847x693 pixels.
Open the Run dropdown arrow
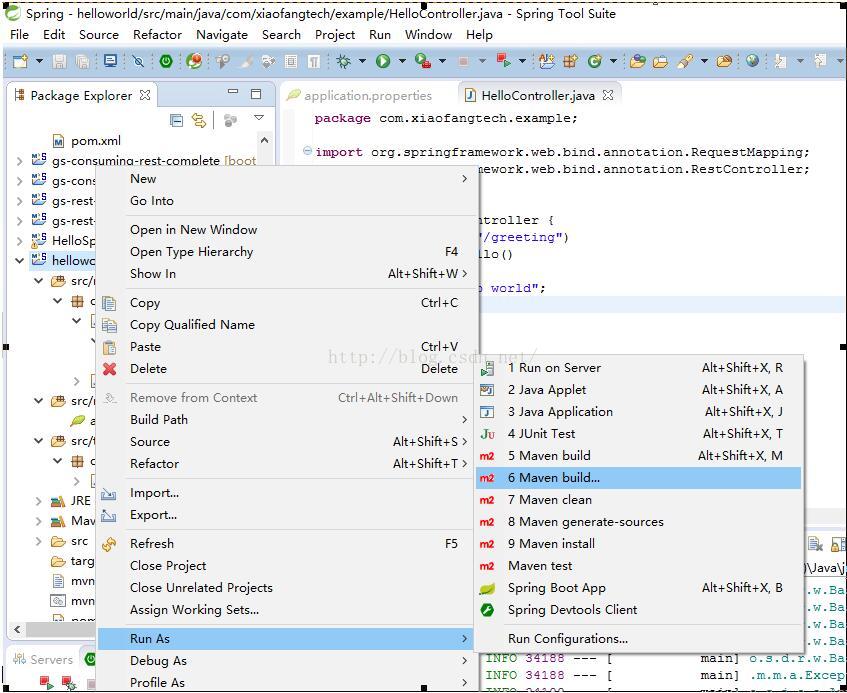402,61
